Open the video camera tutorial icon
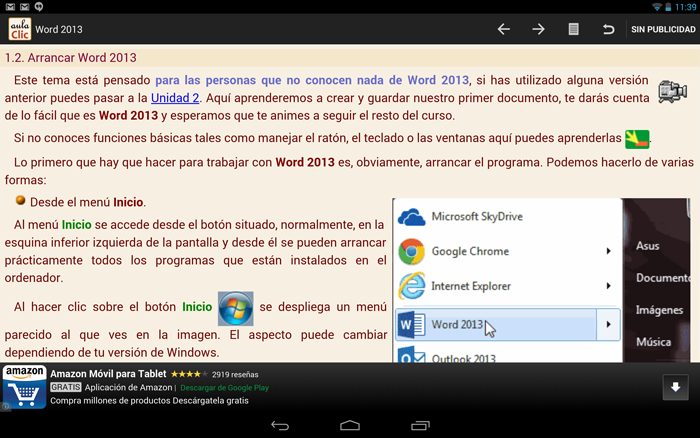Viewport: 700px width, 438px height. coord(672,92)
